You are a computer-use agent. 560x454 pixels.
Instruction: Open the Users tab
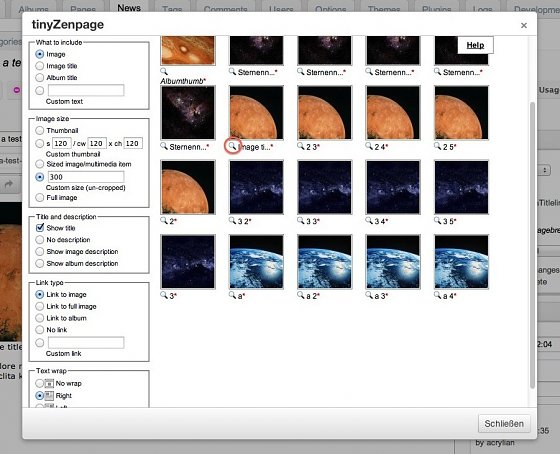pyautogui.click(x=281, y=9)
